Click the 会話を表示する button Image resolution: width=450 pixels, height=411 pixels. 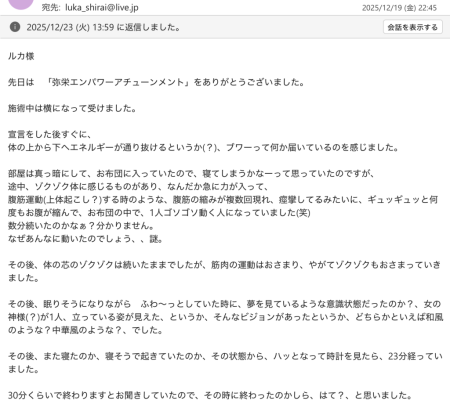(x=413, y=27)
